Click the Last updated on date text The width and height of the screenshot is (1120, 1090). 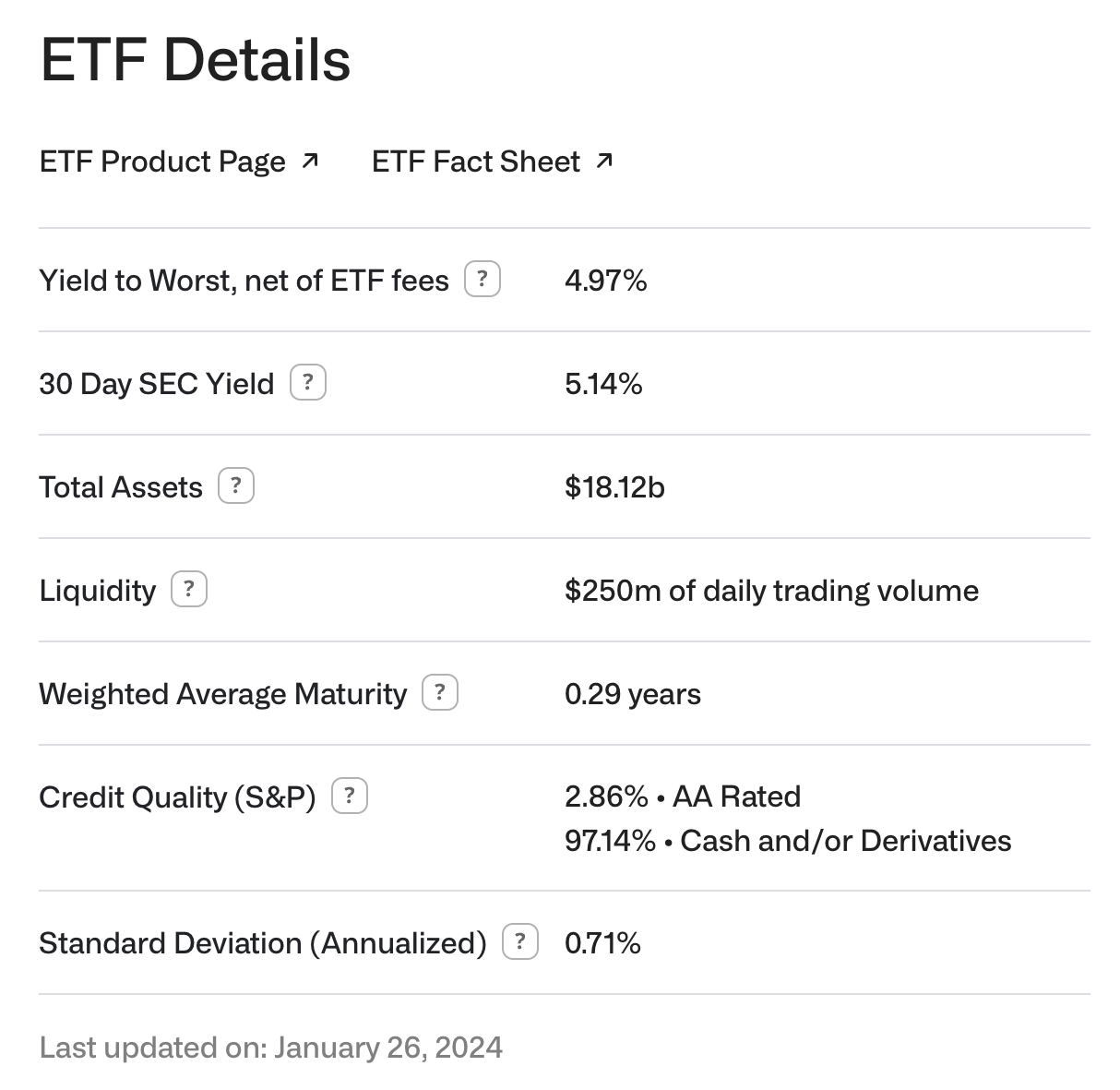click(271, 1047)
